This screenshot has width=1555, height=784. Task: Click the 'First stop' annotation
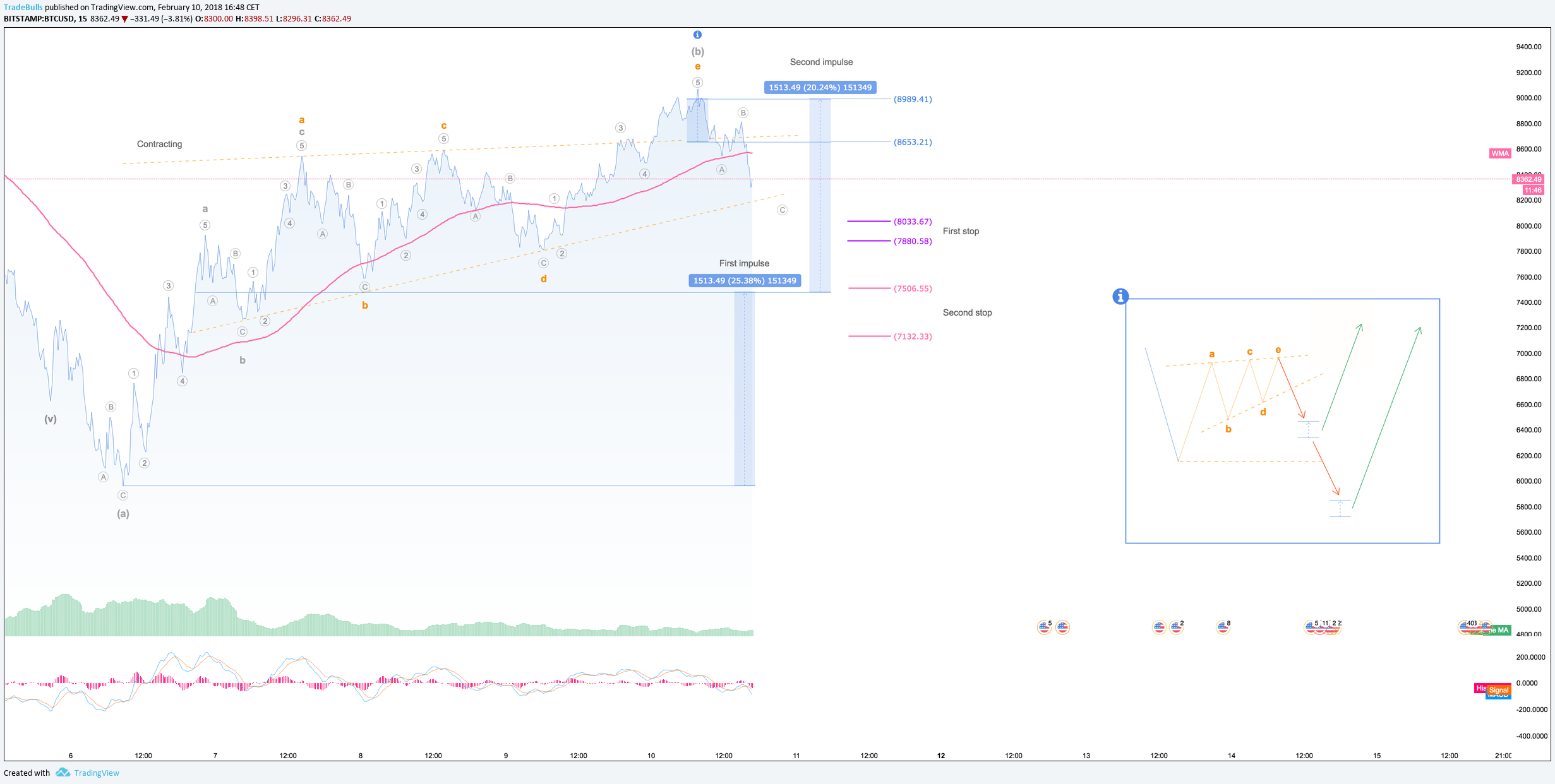point(961,231)
